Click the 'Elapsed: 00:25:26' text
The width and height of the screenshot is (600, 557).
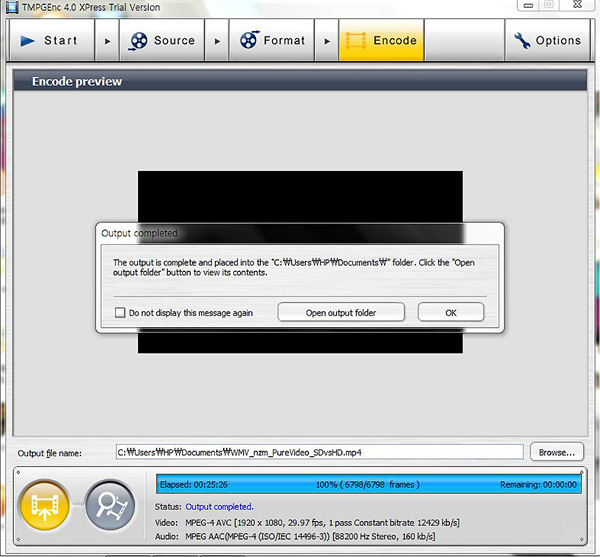[x=194, y=485]
